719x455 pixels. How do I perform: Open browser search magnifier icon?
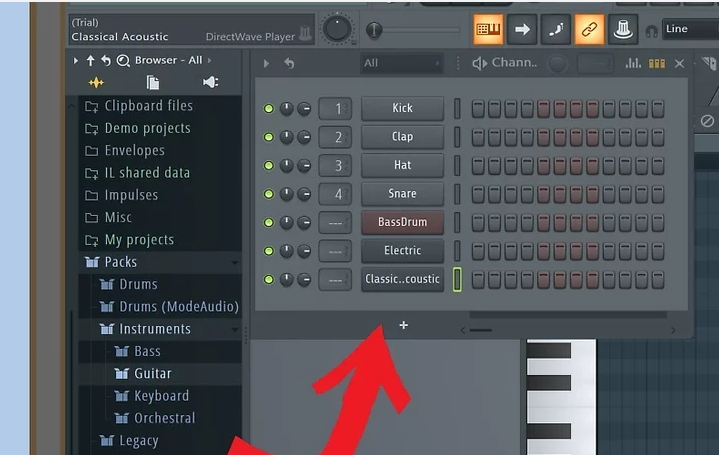123,60
